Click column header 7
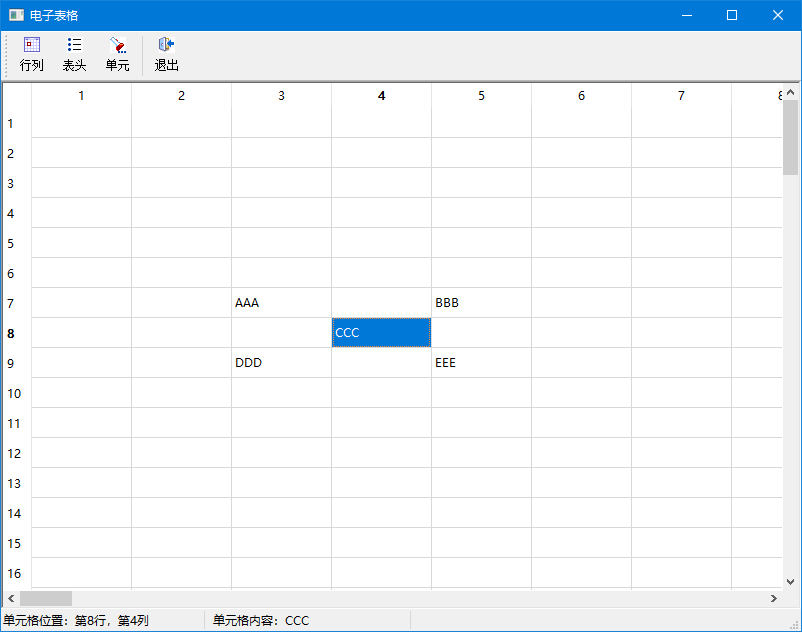This screenshot has width=802, height=632. click(x=681, y=96)
